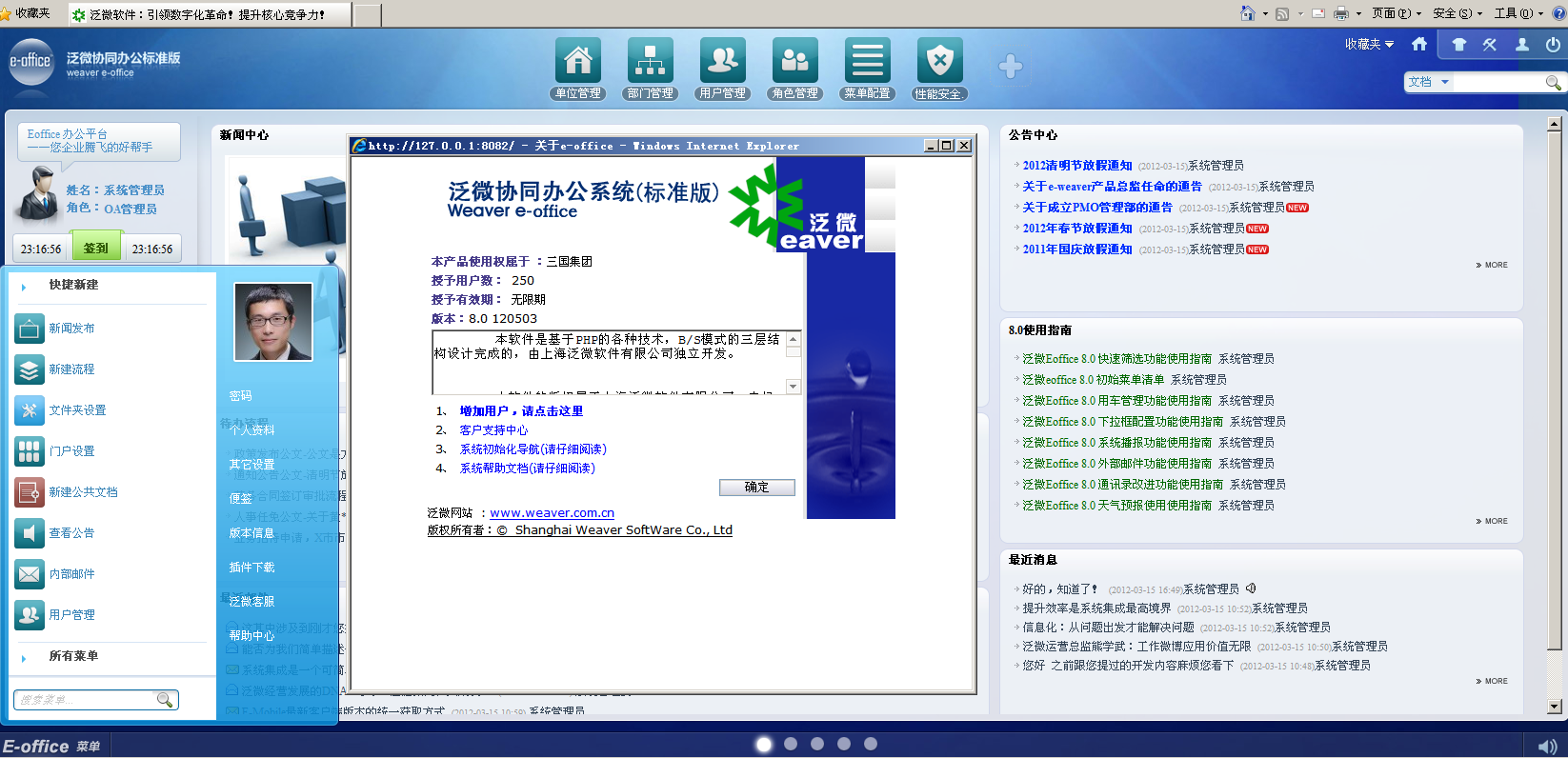Click the e-office logo in header
This screenshot has height=758, width=1568.
[x=30, y=61]
